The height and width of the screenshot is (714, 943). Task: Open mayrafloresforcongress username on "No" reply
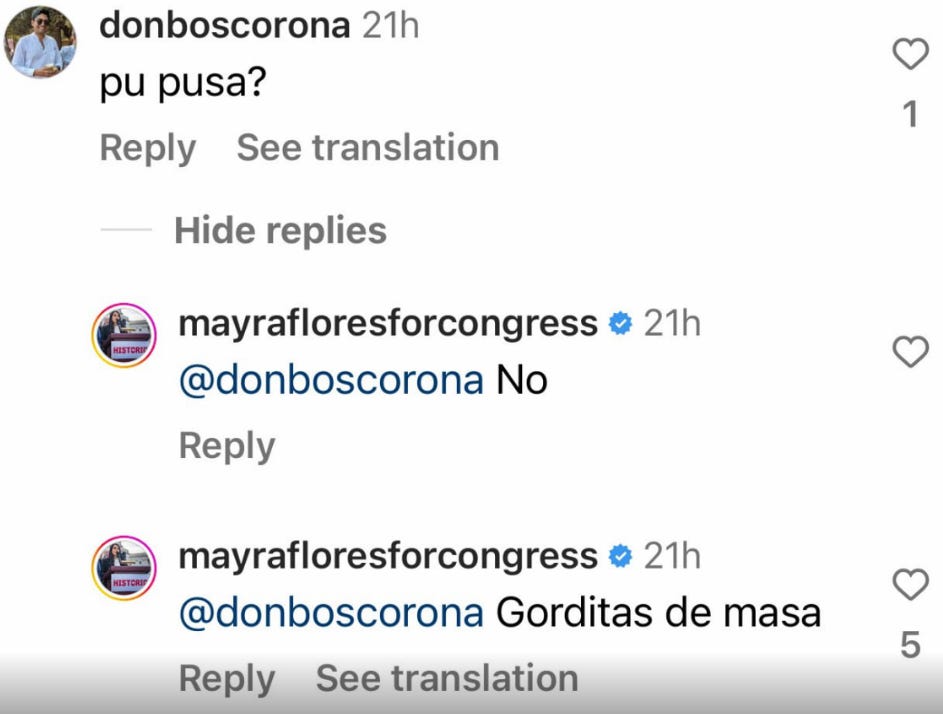(389, 325)
